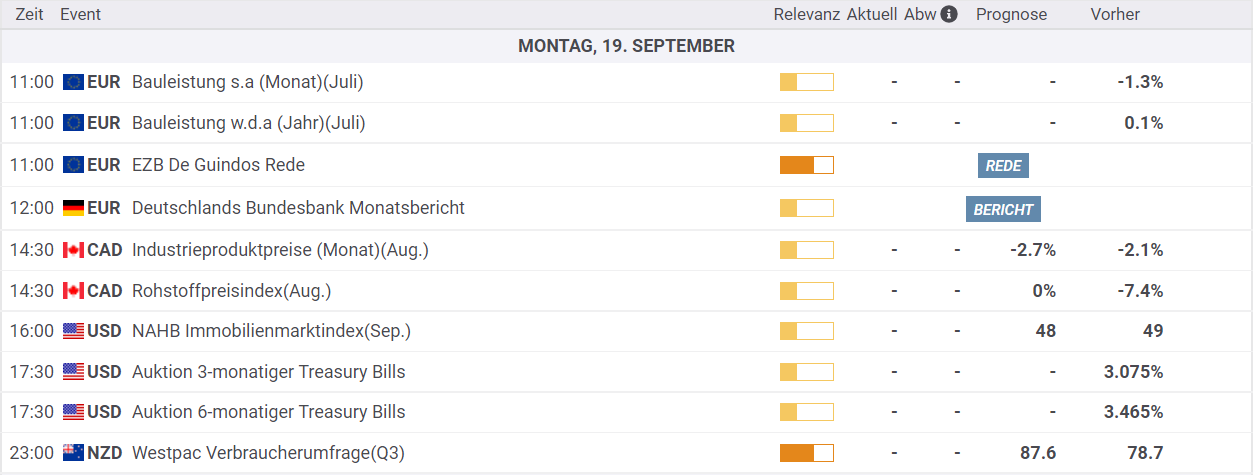The image size is (1253, 475).
Task: Click the New Zealand flag beside Westpac
Action: [x=73, y=453]
